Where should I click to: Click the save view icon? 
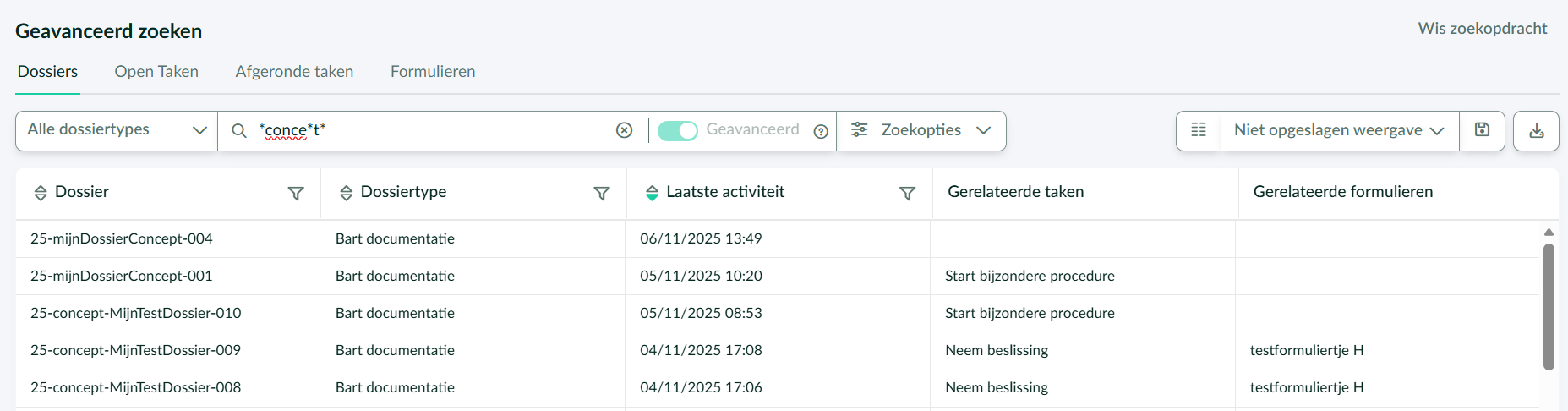pos(1481,130)
